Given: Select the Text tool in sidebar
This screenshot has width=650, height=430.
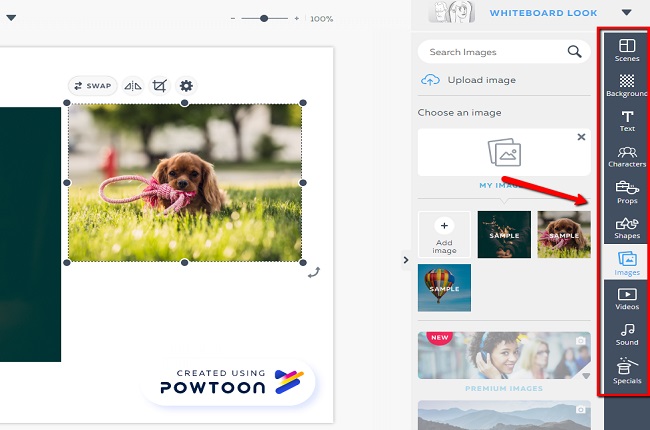Looking at the screenshot, I should point(627,121).
